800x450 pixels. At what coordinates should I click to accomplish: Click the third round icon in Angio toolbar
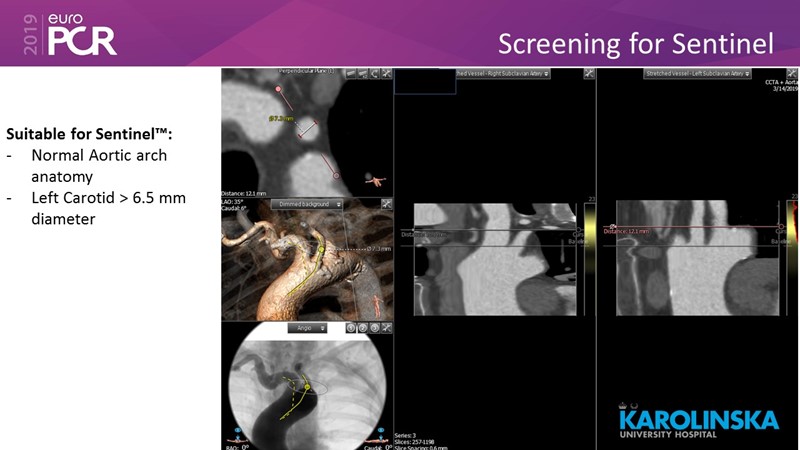375,328
